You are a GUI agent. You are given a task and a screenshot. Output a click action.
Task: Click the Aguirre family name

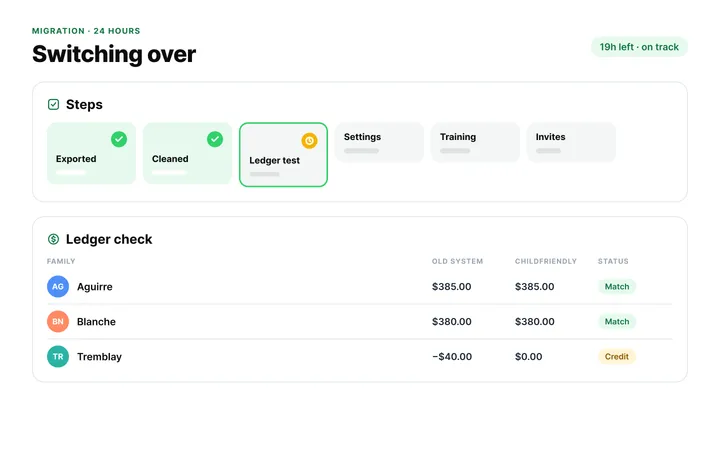click(95, 287)
